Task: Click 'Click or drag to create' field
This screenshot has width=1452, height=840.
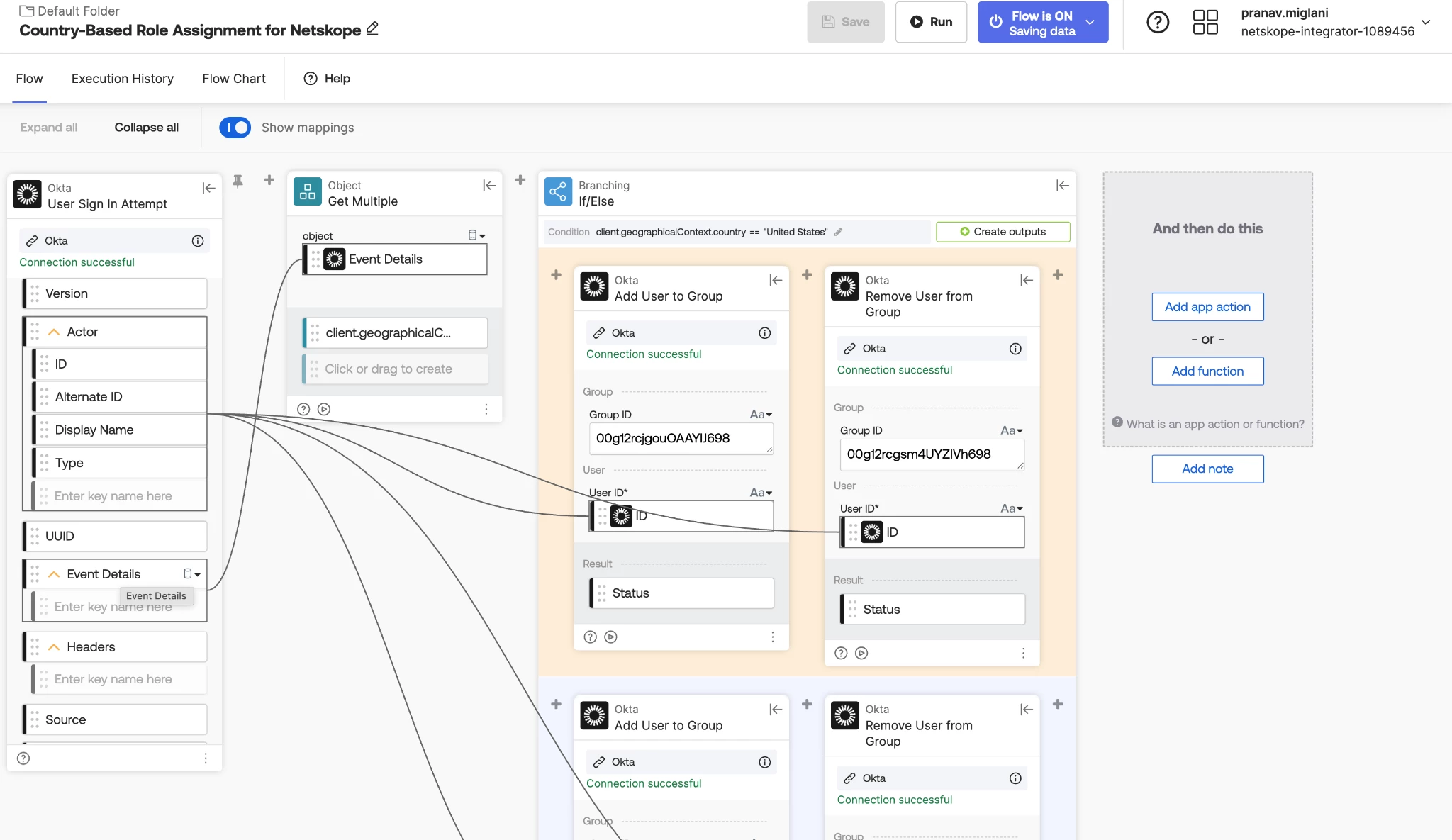Action: (x=395, y=369)
